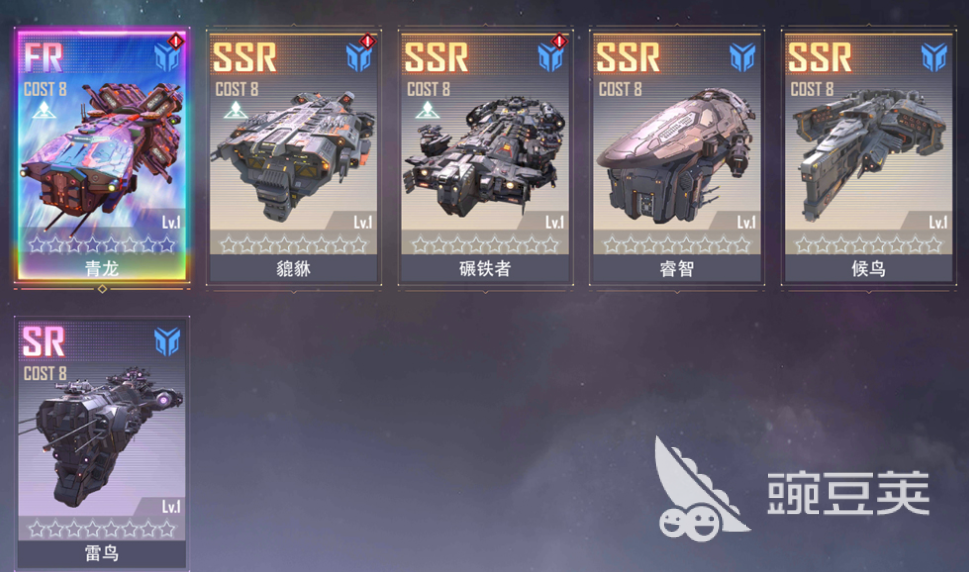Screen dimensions: 969x572
Task: Click red alert badge on 貔貅 card
Action: [368, 41]
